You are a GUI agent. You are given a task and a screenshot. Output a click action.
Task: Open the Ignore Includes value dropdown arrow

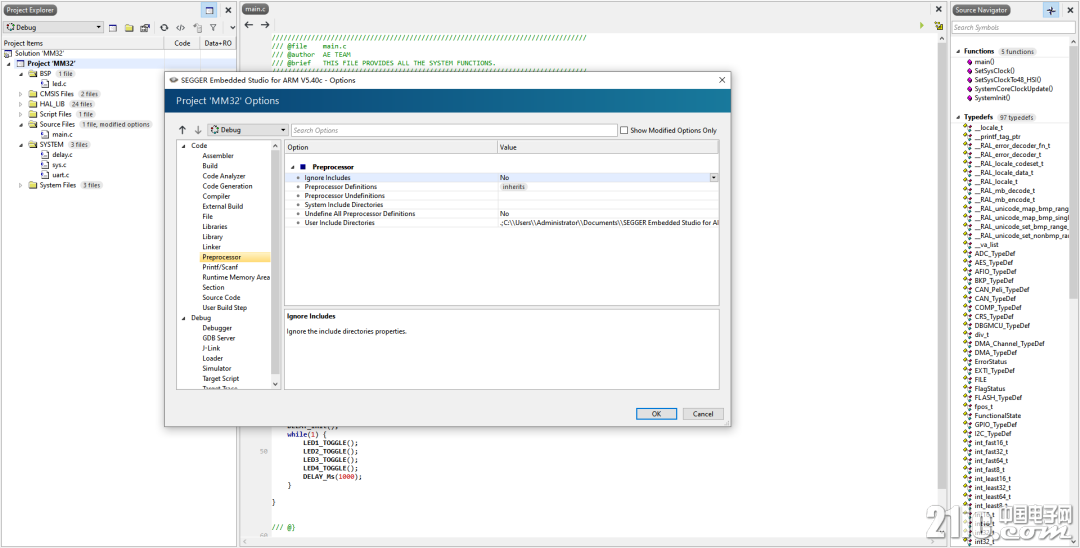pos(714,178)
